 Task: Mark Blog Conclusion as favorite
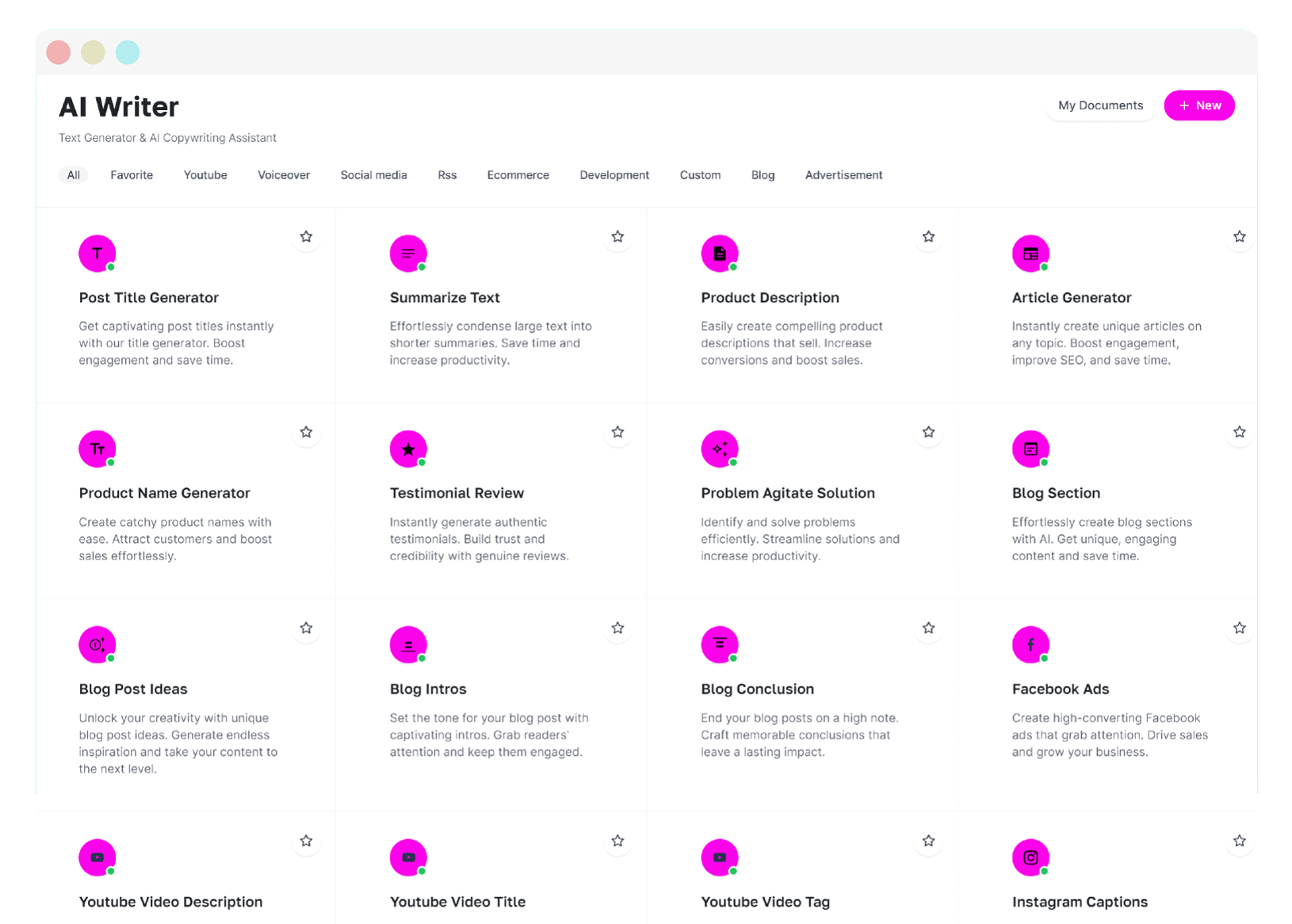tap(928, 627)
